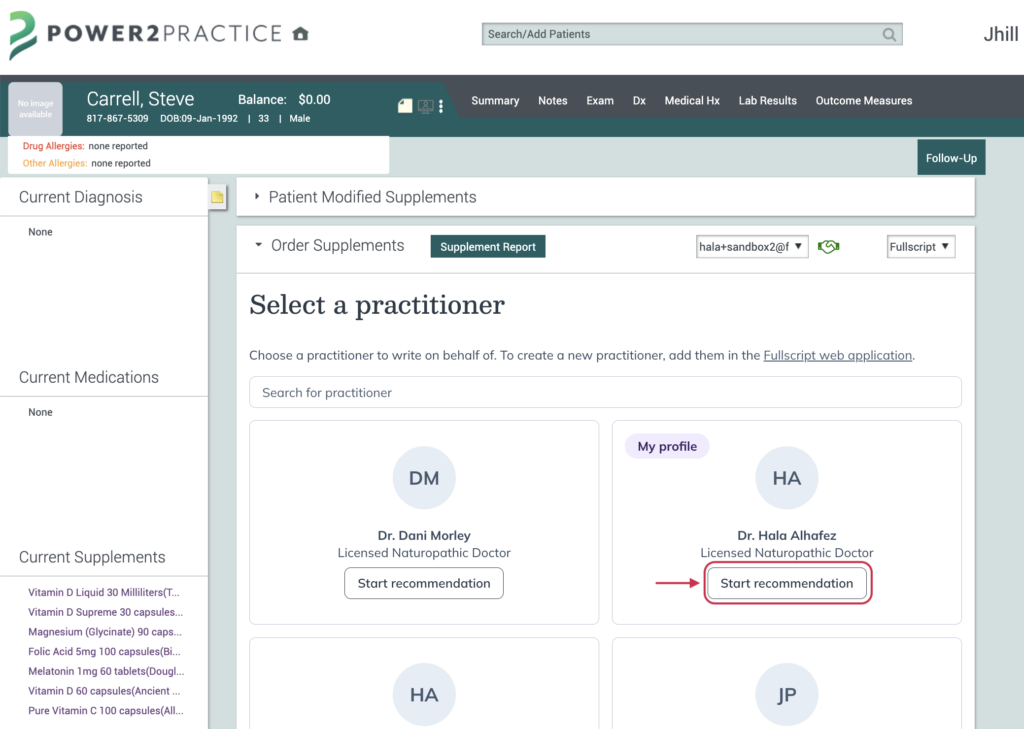Open Vitamin D Liquid 30 Milliliters supplement
1024x729 pixels.
click(x=103, y=592)
